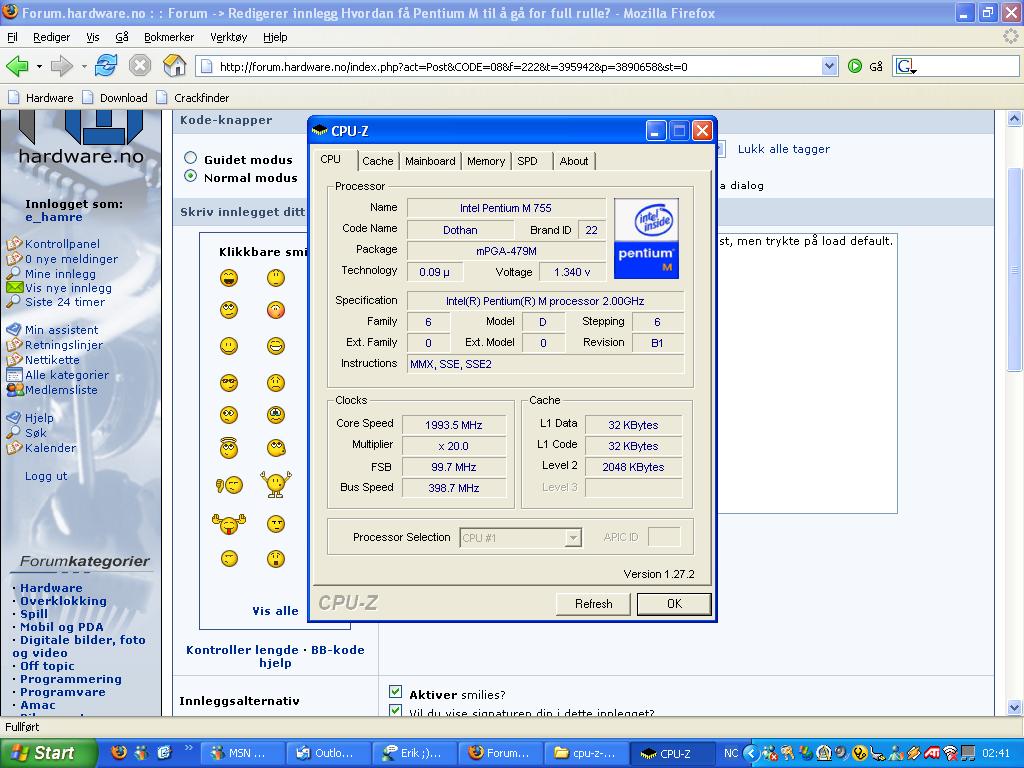The height and width of the screenshot is (768, 1024).
Task: Insert the red blushing smiley
Action: (276, 310)
